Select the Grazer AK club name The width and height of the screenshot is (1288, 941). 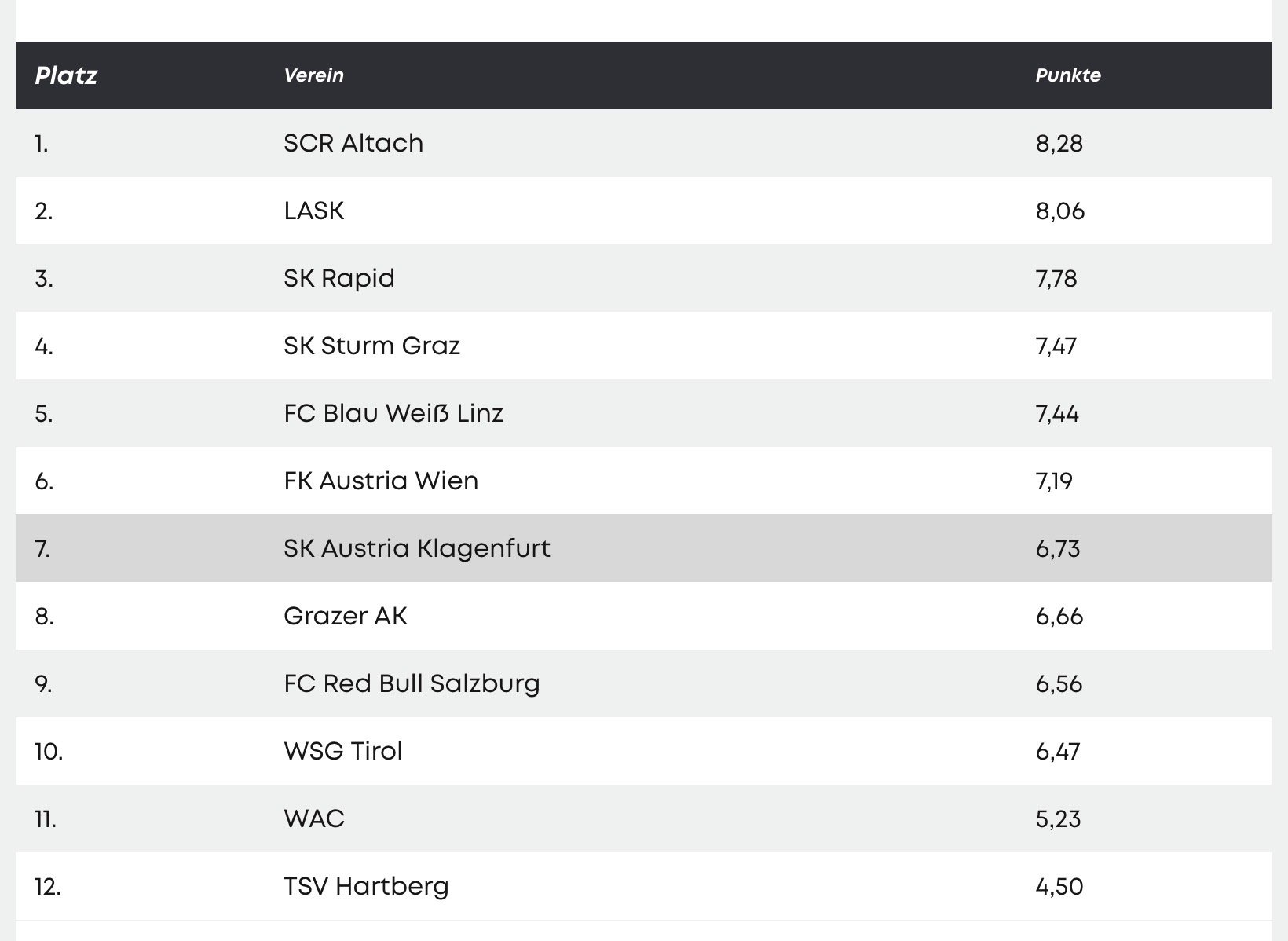coord(346,616)
